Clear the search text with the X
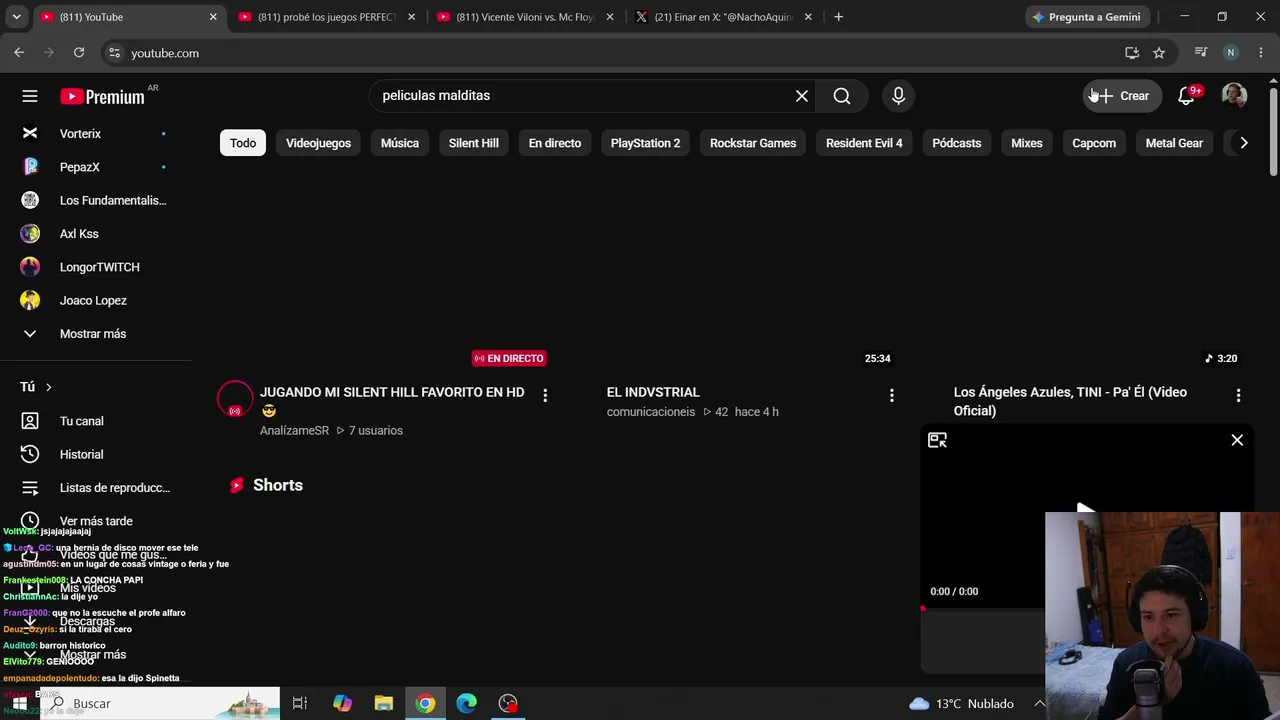This screenshot has height=720, width=1280. (802, 96)
